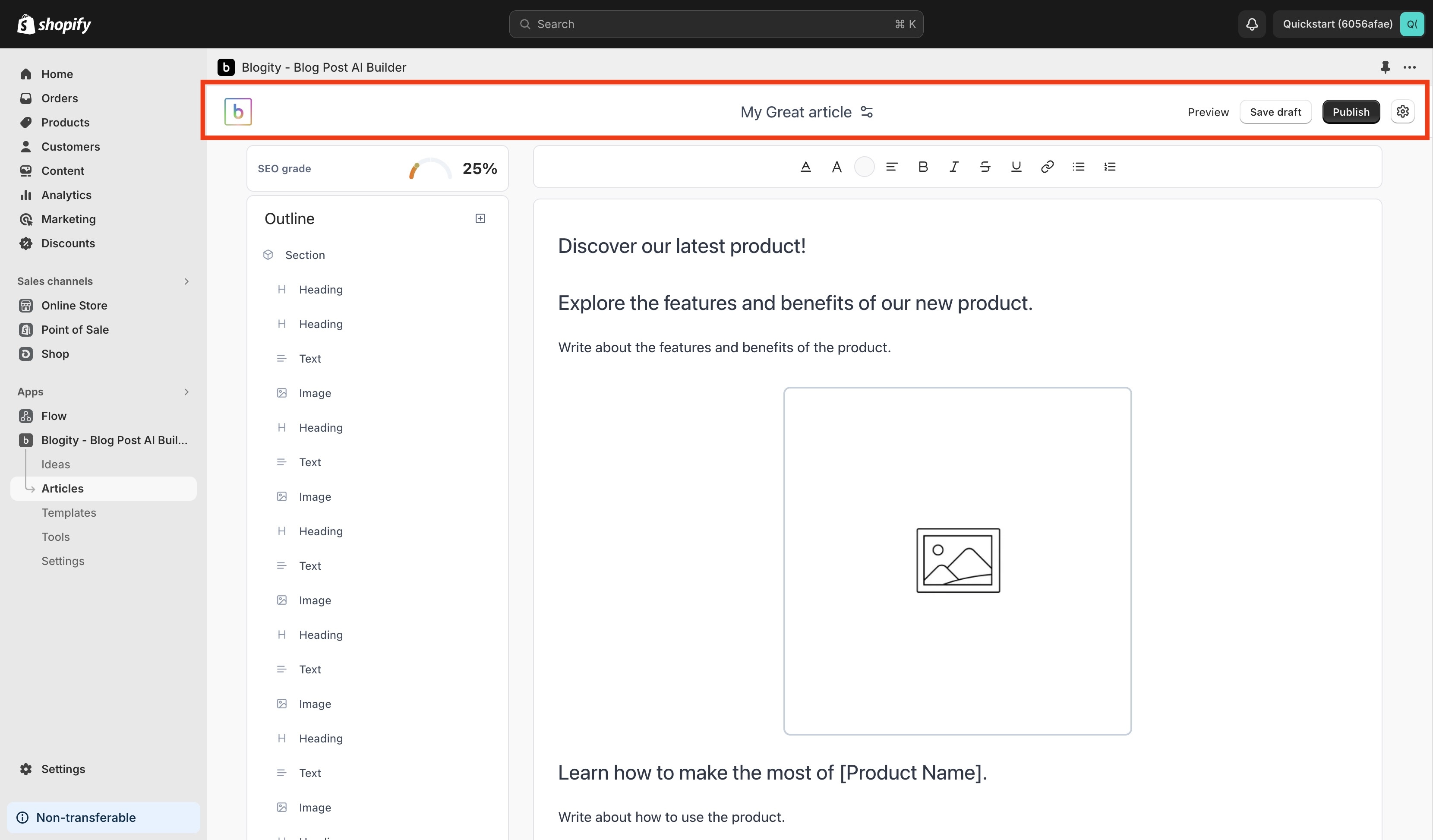This screenshot has width=1433, height=840.
Task: Click the Outline panel title
Action: 290,218
